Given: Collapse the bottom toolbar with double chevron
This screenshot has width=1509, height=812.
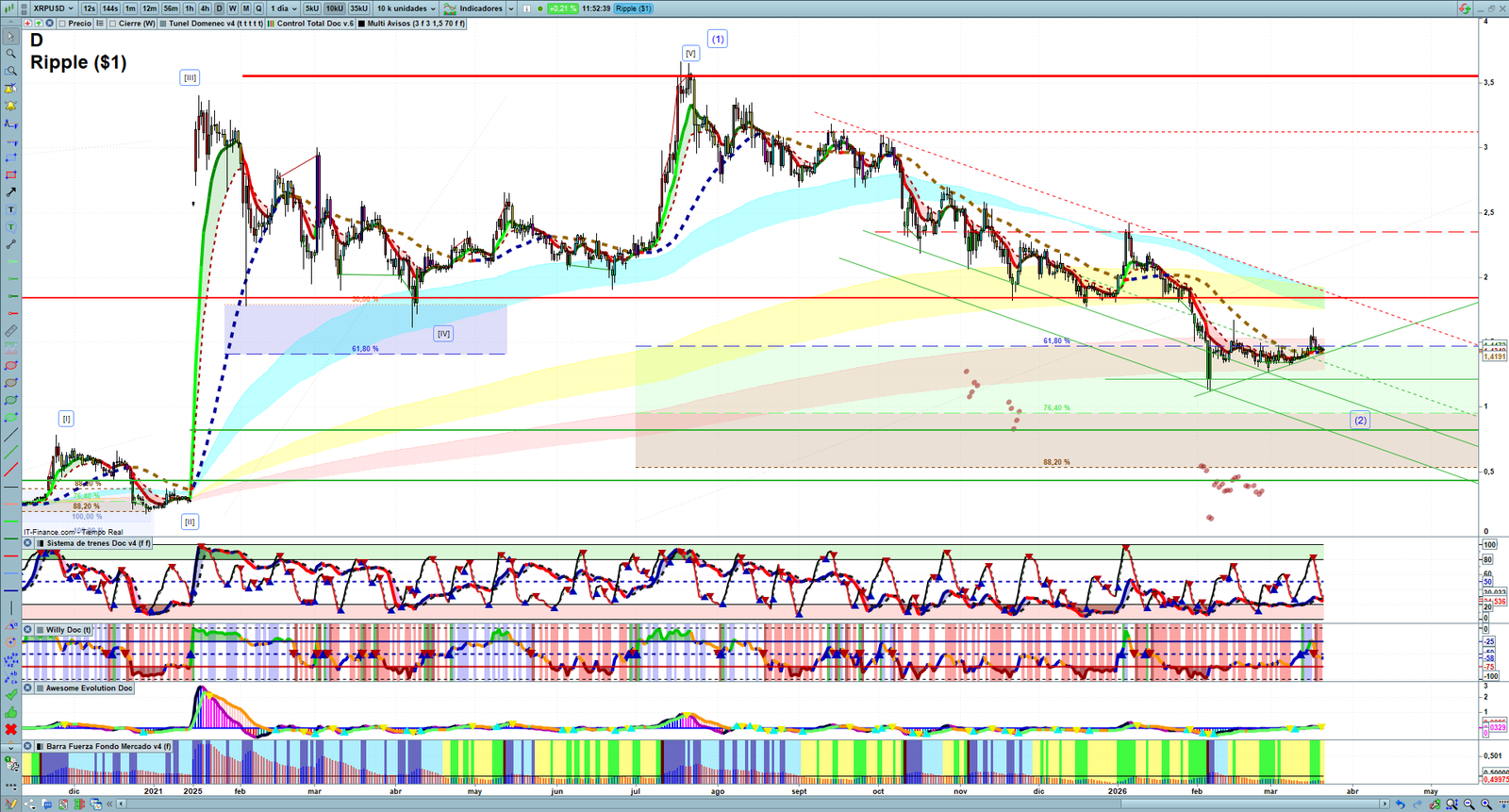Looking at the screenshot, I should pyautogui.click(x=110, y=804).
